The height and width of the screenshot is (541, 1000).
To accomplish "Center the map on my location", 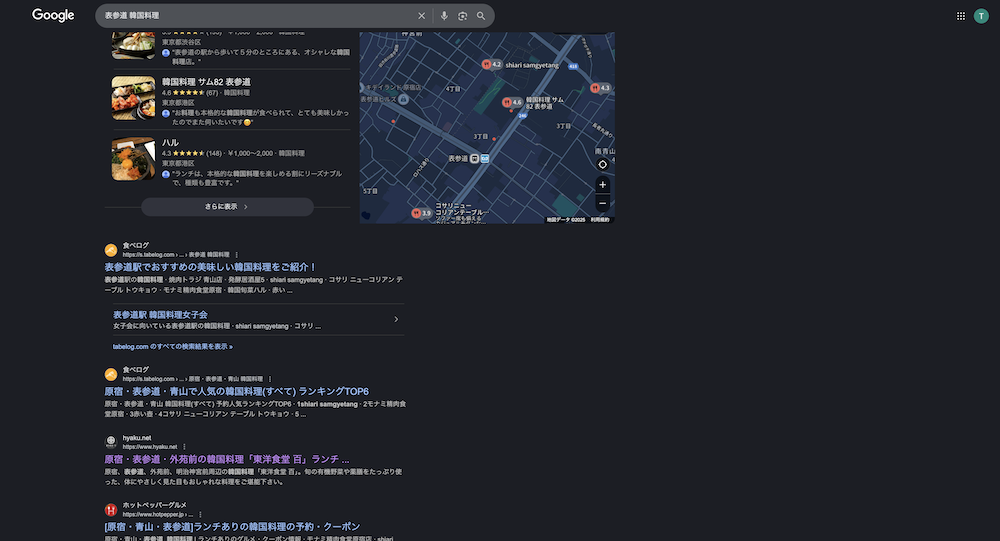I will (x=602, y=164).
